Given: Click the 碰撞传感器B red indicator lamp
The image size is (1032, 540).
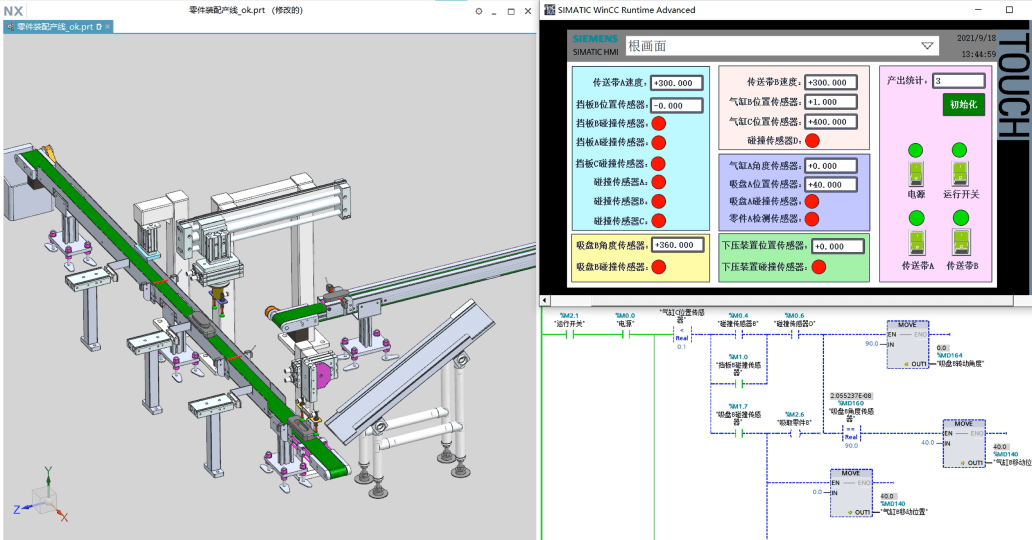Looking at the screenshot, I should pyautogui.click(x=658, y=202).
